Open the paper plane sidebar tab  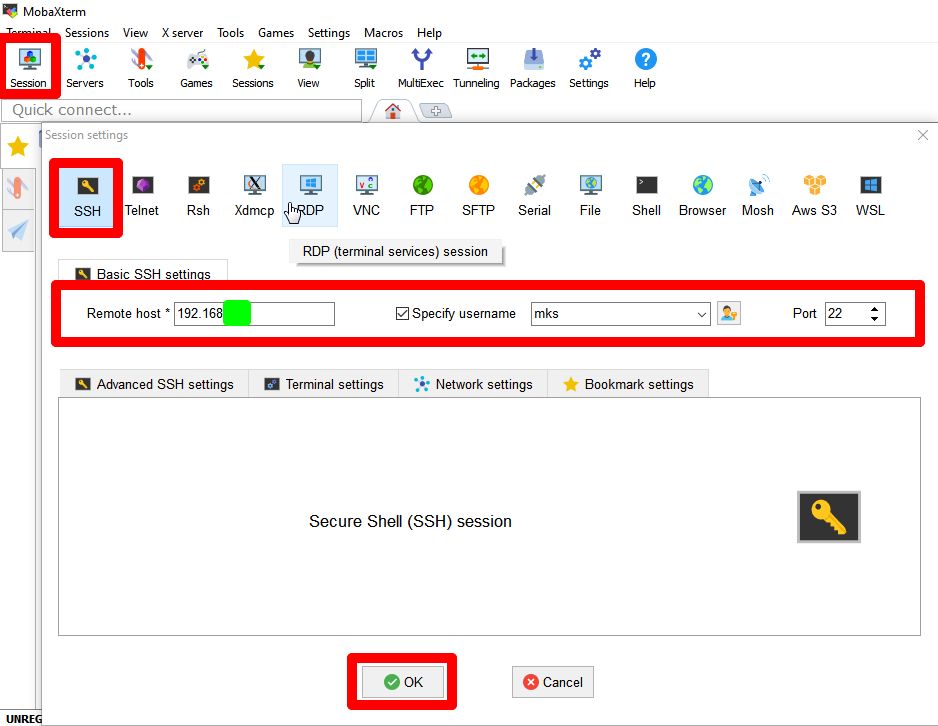18,230
